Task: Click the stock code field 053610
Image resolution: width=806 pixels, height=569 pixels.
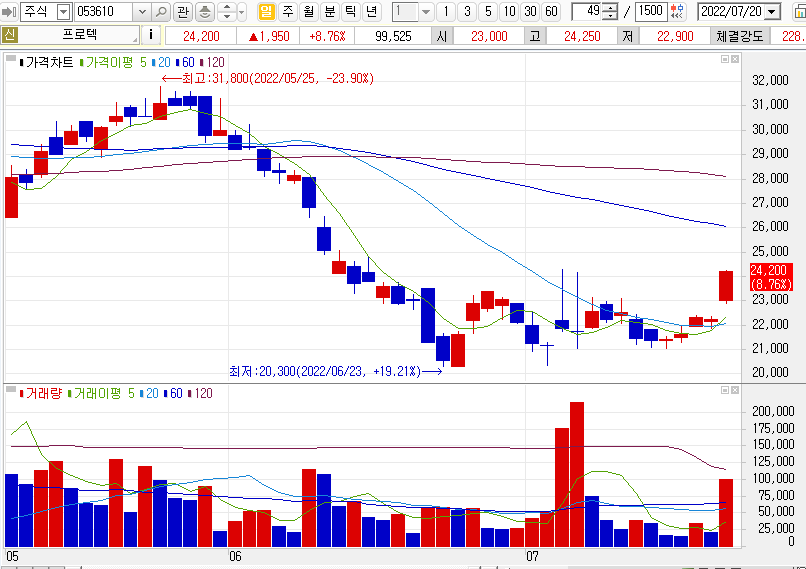Action: 103,11
